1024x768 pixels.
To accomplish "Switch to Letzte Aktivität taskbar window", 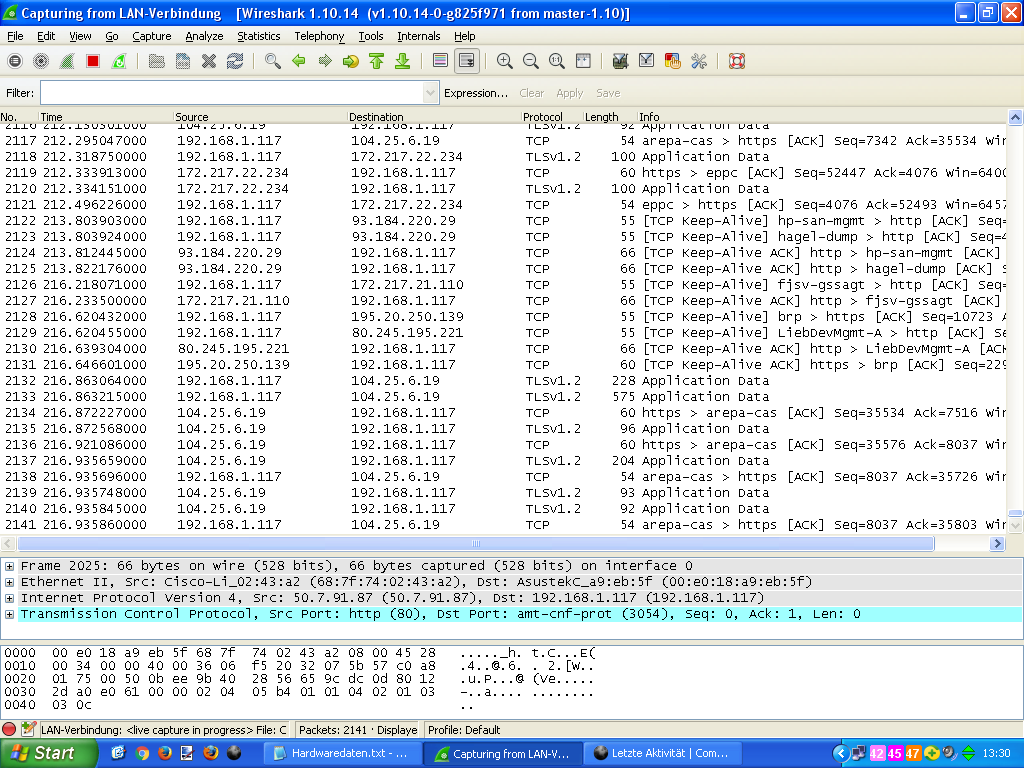I will pos(662,754).
